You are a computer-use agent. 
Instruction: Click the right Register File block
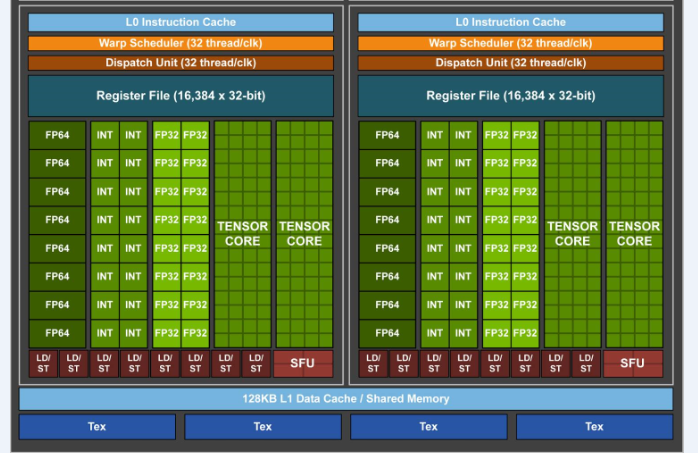[510, 96]
